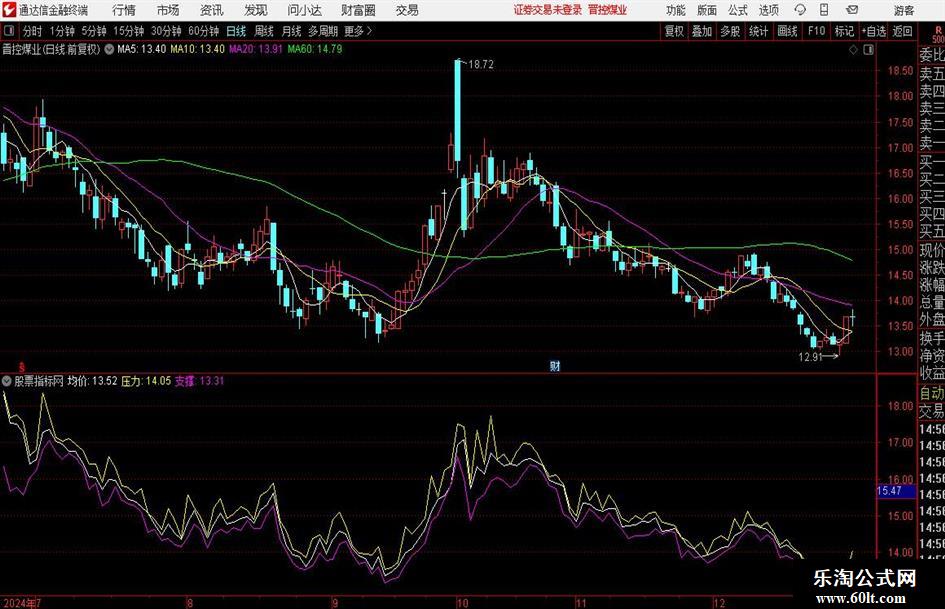Click the 通达信 red logo icon
Viewport: 945px width, 609px height.
tap(9, 10)
